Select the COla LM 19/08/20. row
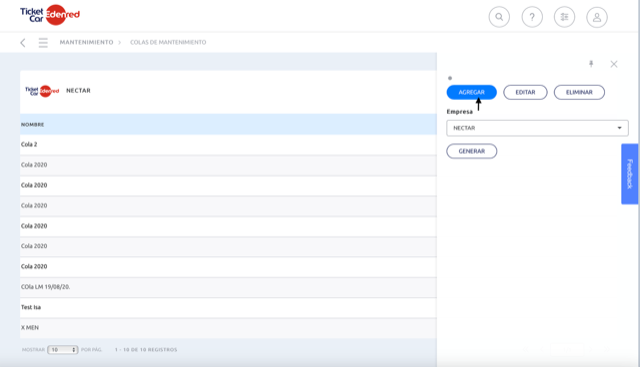 tap(228, 287)
